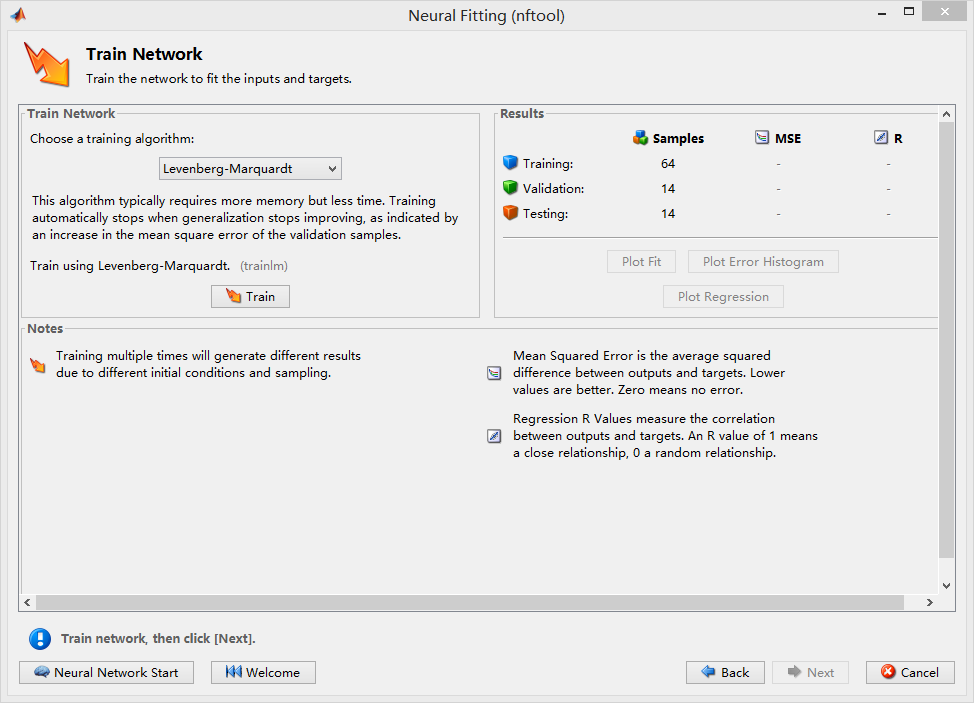Click the orange Testing cube icon
Screen dimensions: 974x703
(x=510, y=213)
